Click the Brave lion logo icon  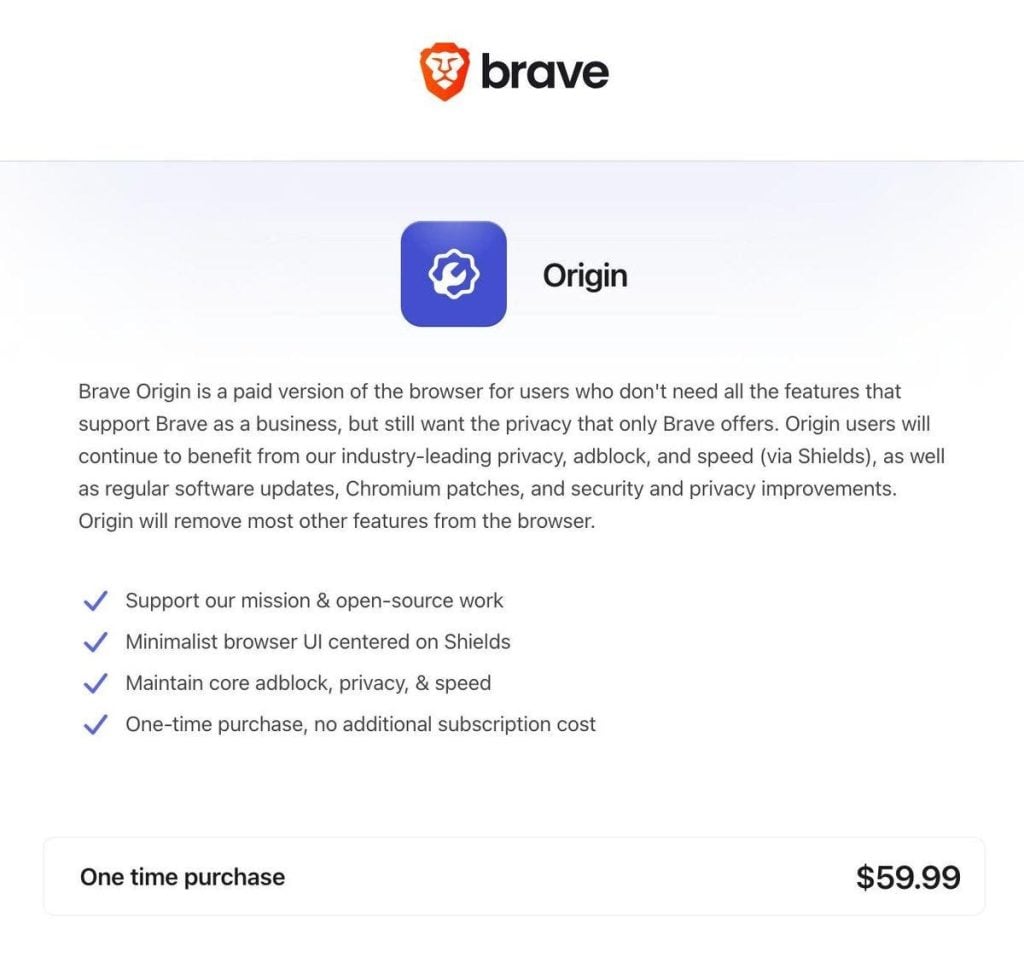tap(442, 72)
